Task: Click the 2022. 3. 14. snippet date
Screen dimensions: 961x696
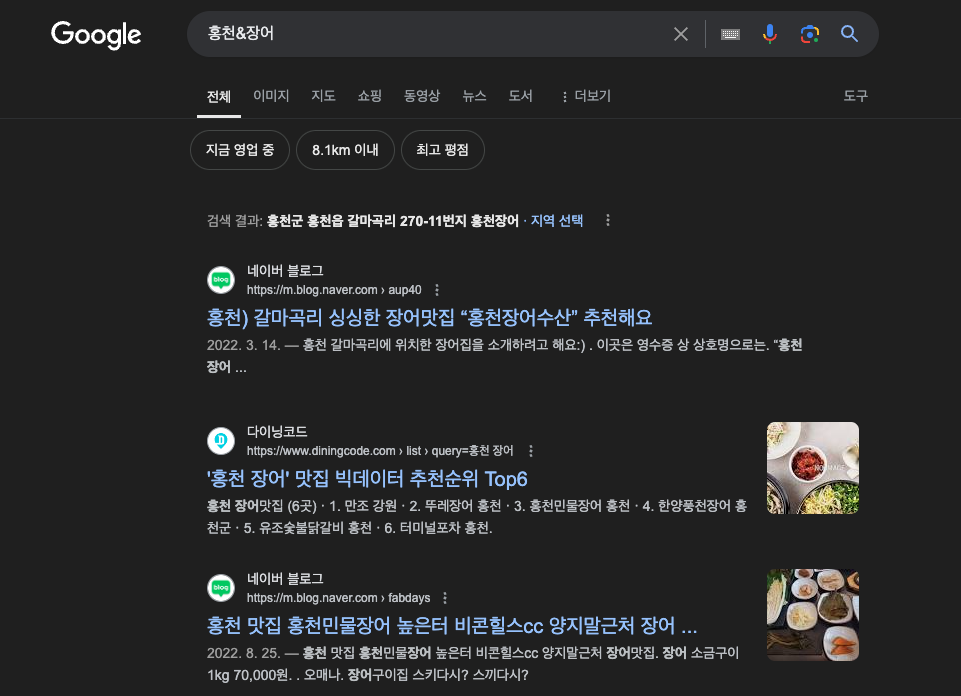Action: point(243,345)
